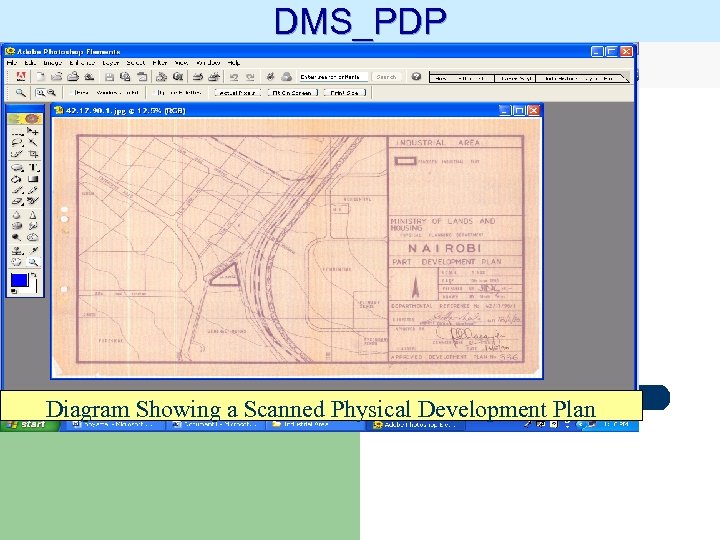Select the Sponge tool
This screenshot has height=540, width=720.
tap(17, 225)
